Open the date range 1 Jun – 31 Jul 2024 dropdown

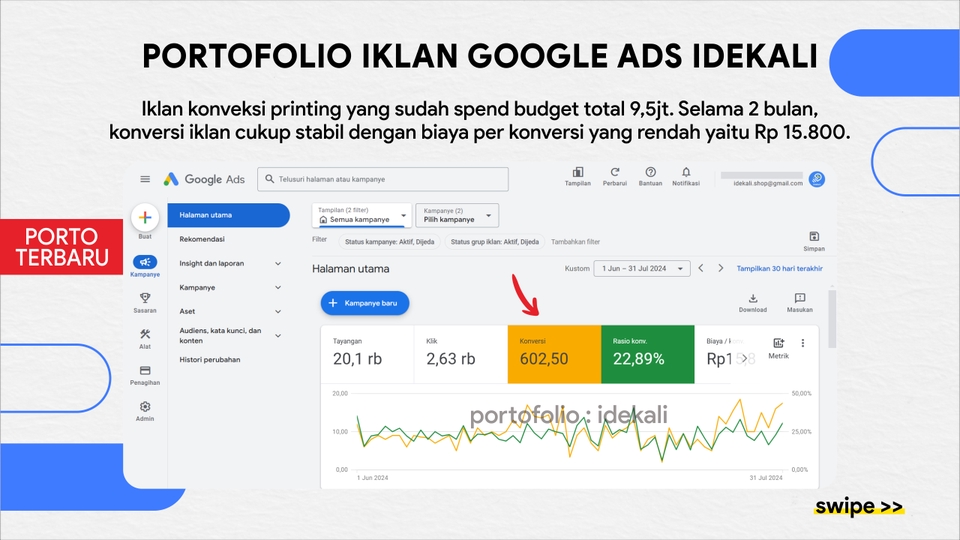point(642,268)
